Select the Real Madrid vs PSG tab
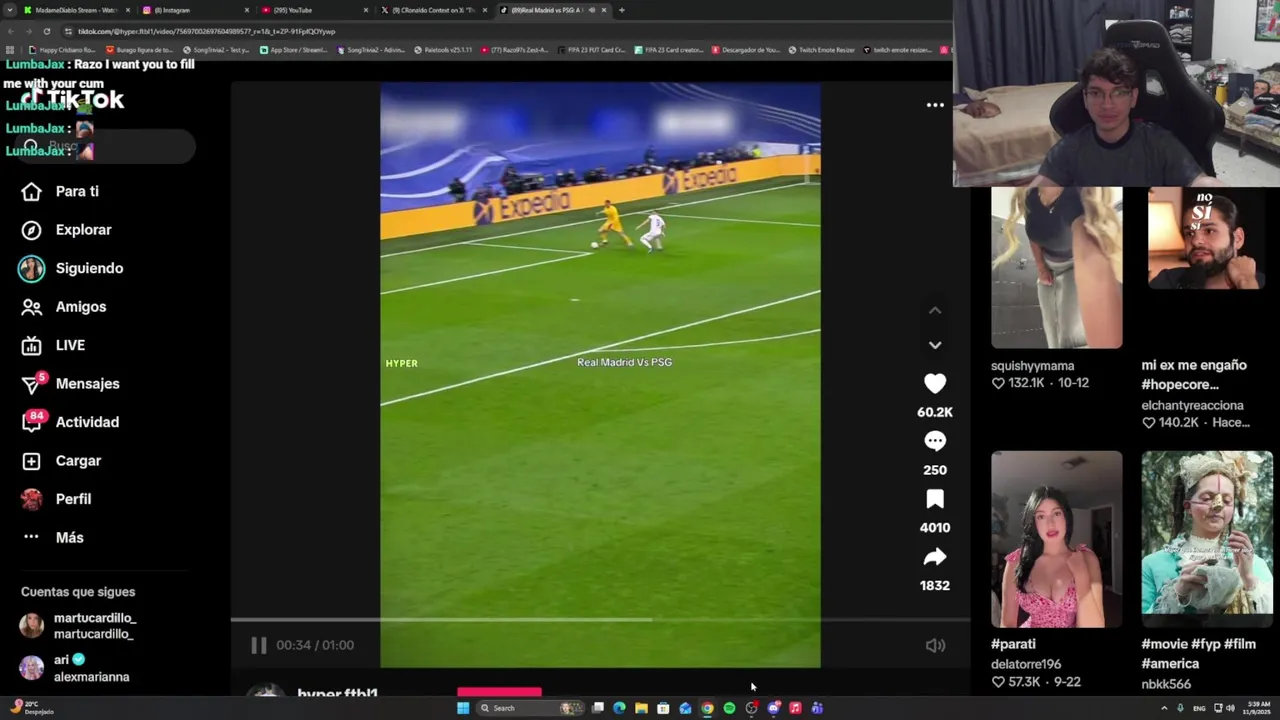 click(x=551, y=10)
